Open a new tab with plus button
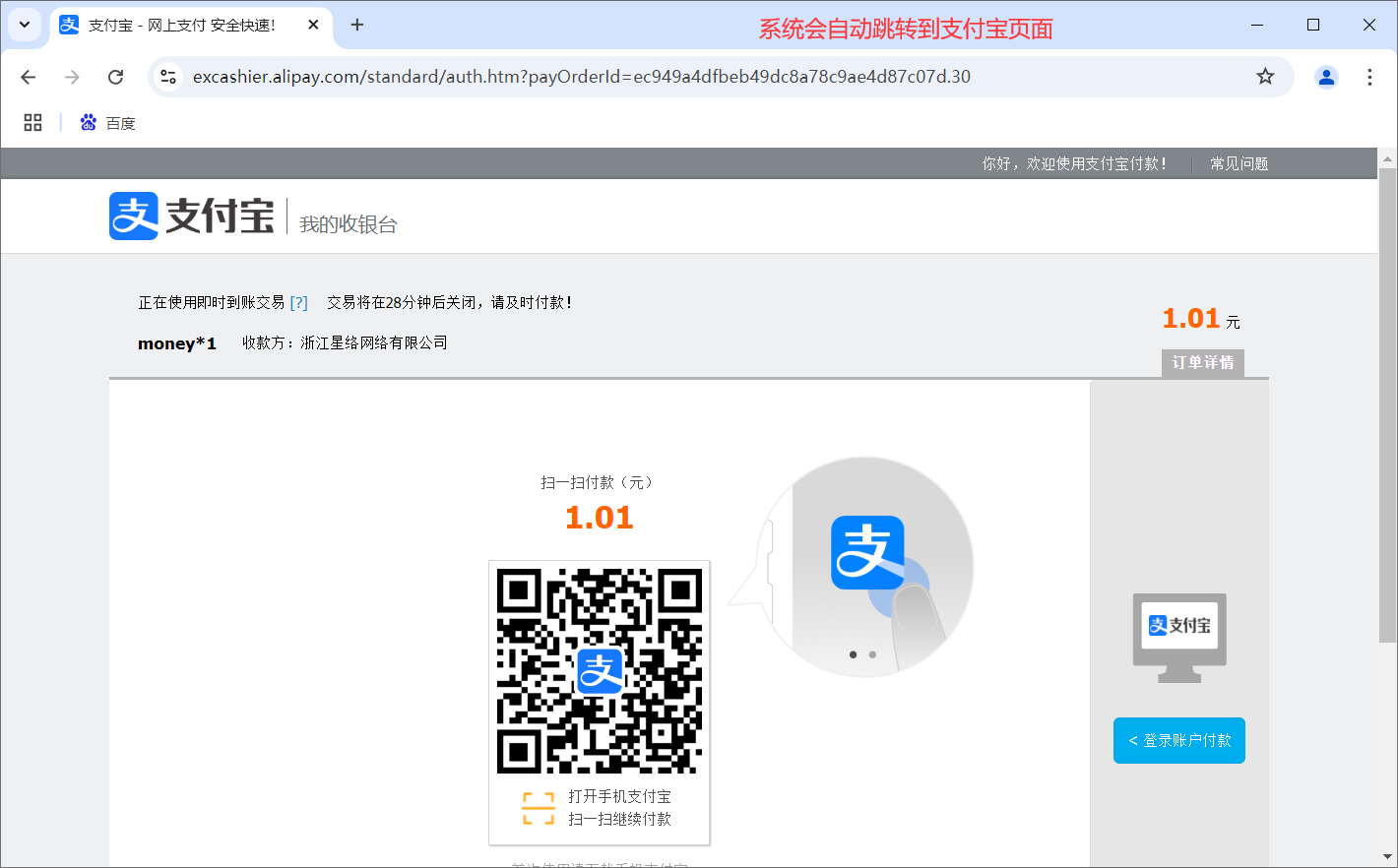 [x=357, y=25]
